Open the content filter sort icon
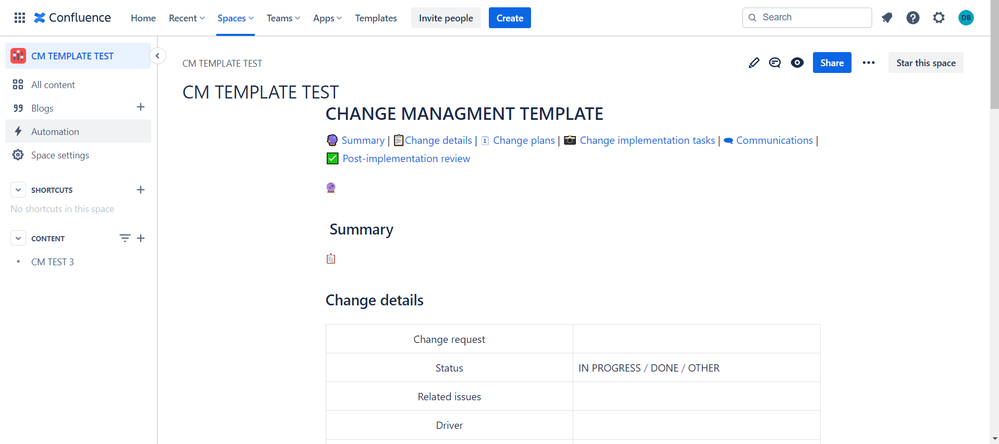 [x=125, y=238]
